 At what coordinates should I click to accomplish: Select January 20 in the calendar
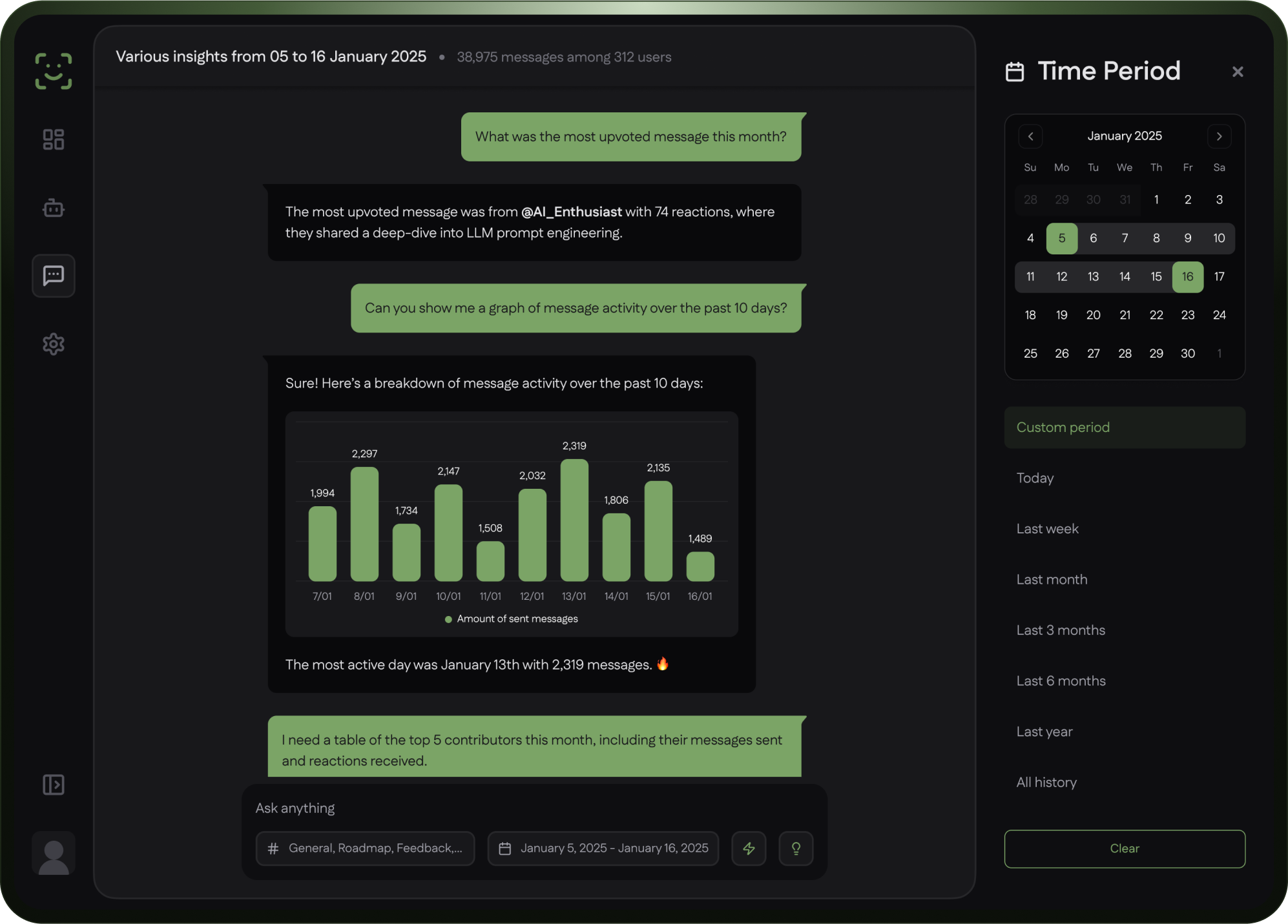click(1093, 315)
